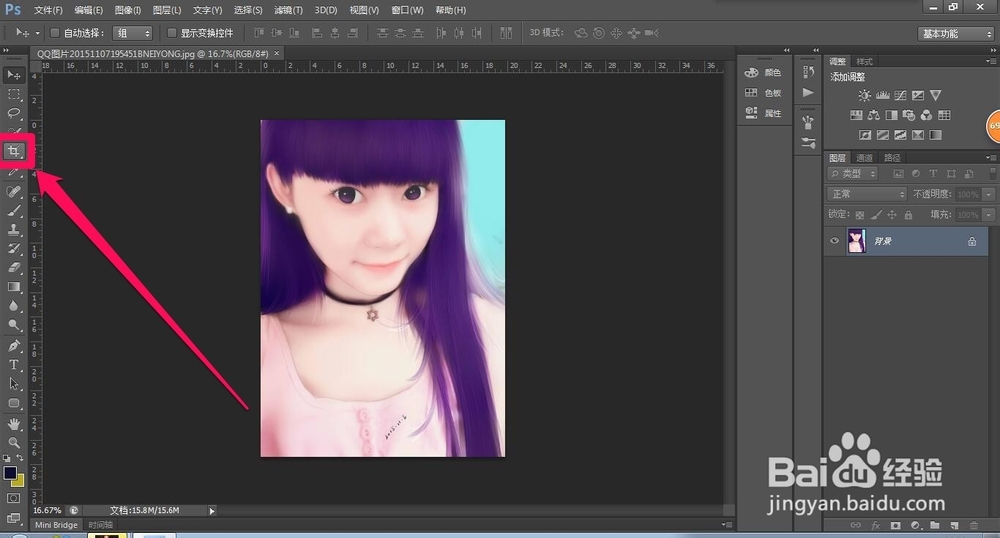
Task: Open the 颜色 panel button
Action: click(763, 73)
